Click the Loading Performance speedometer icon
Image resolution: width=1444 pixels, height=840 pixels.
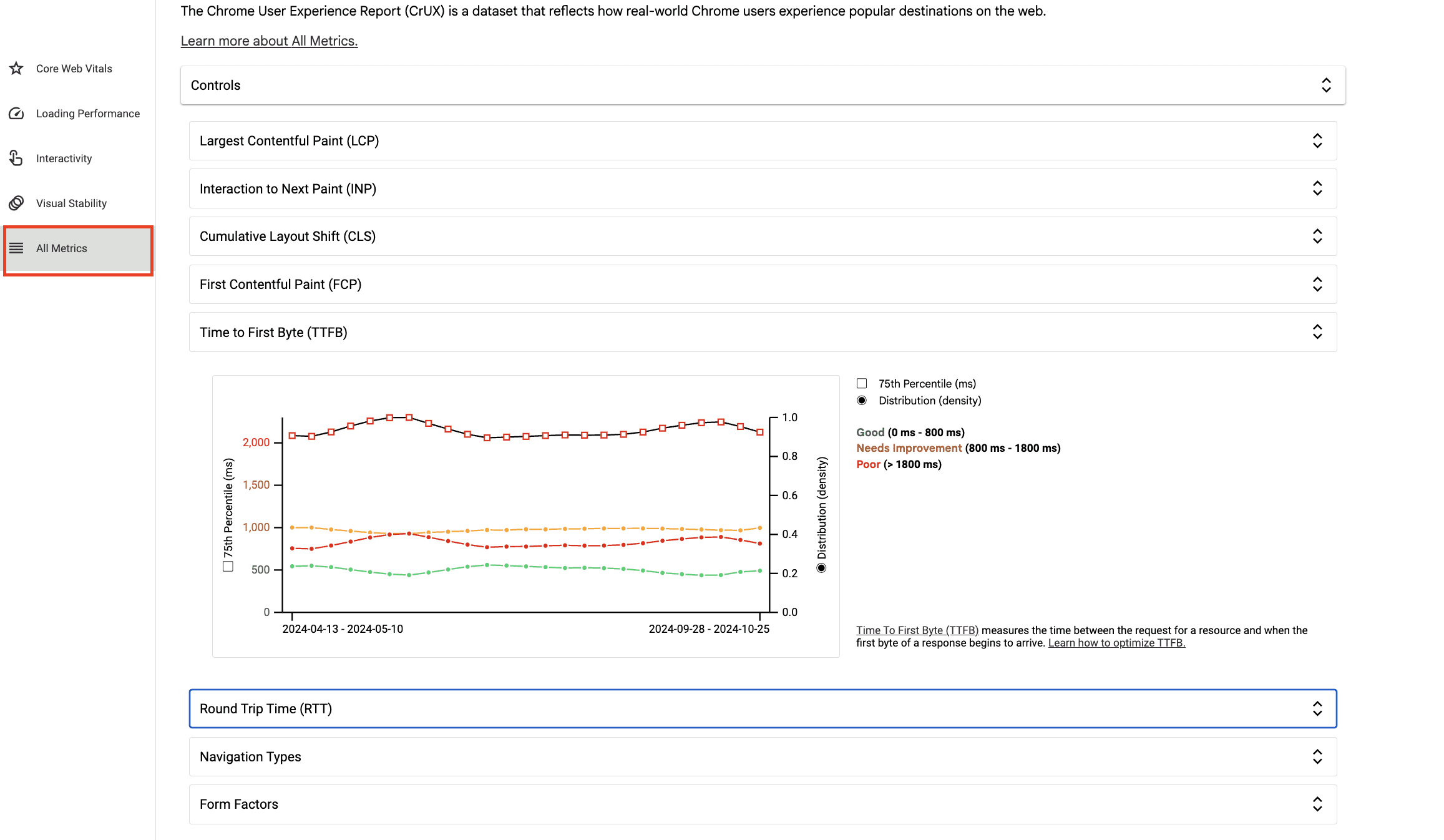click(16, 114)
